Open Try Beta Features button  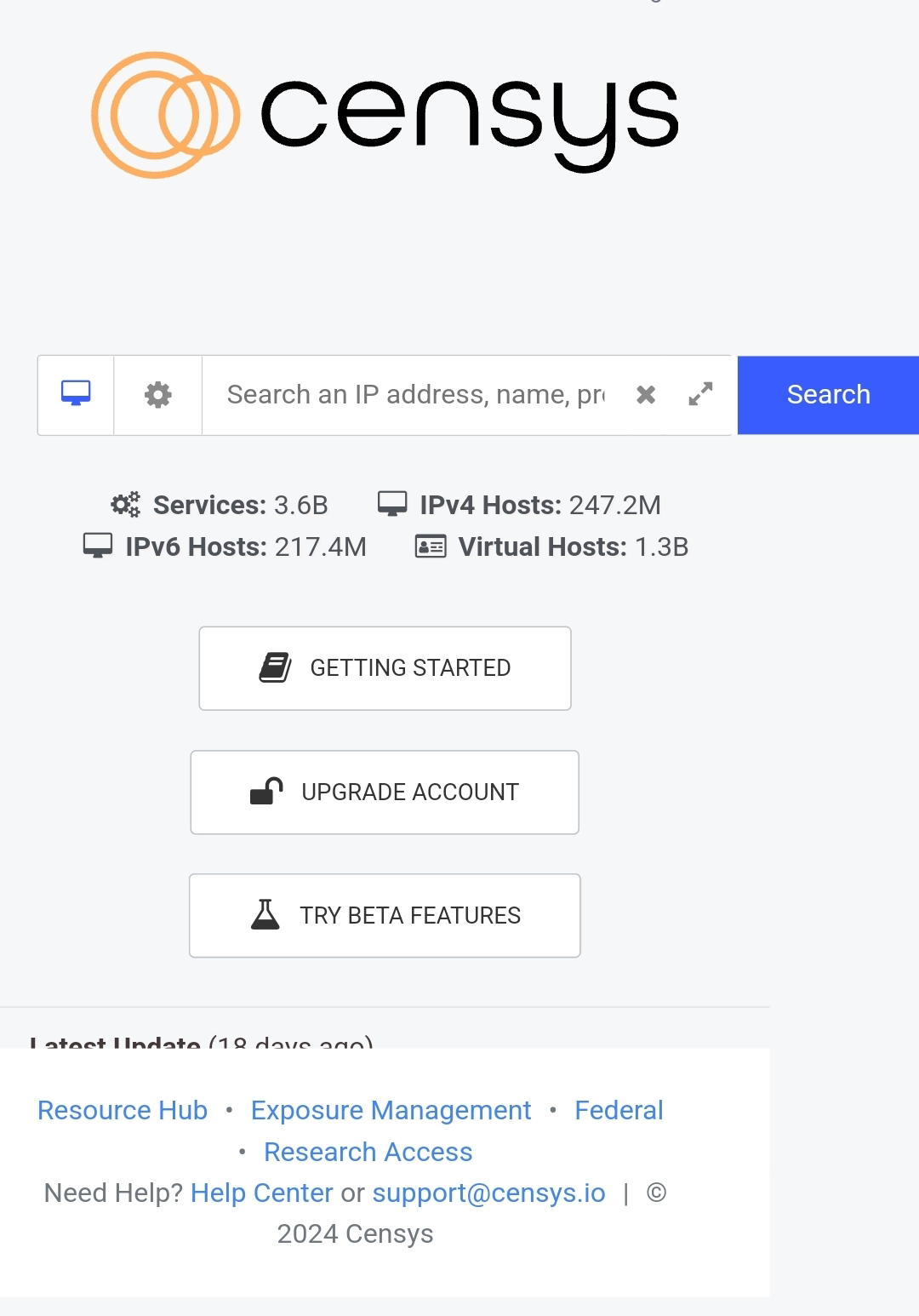point(385,916)
